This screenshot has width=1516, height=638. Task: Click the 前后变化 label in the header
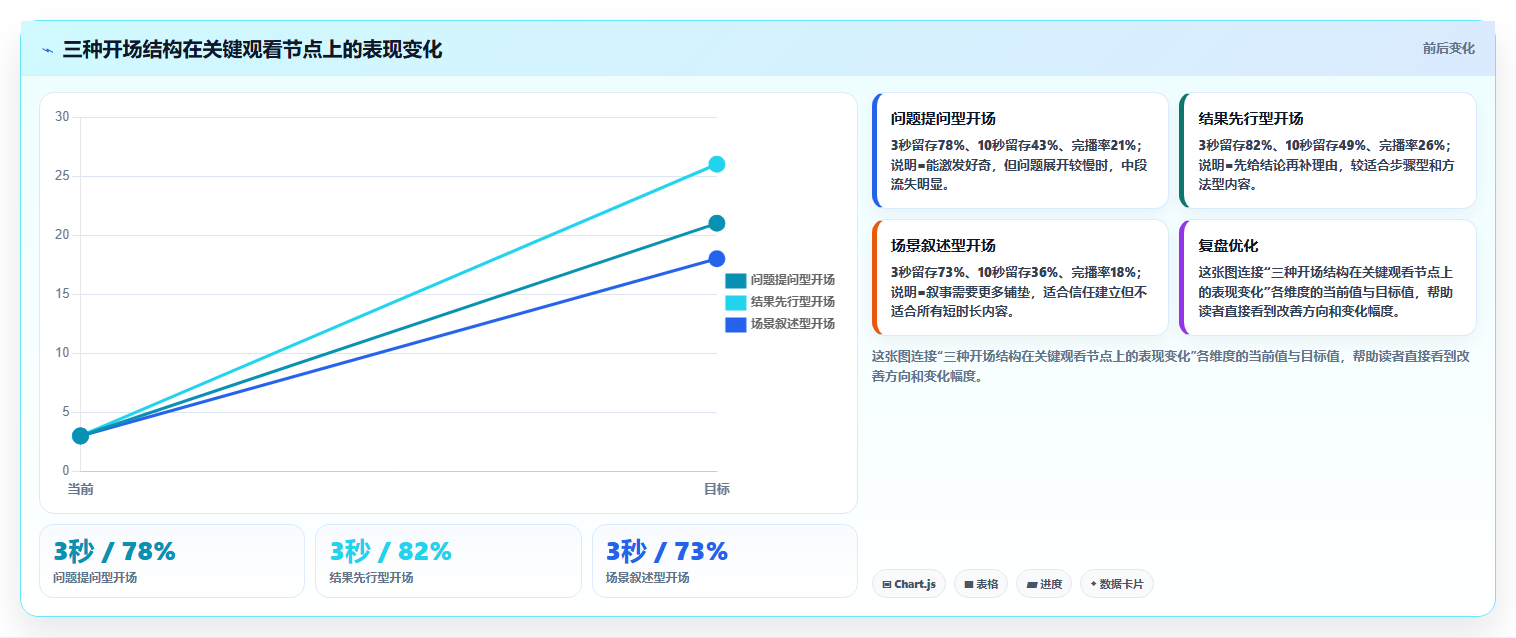click(1448, 49)
